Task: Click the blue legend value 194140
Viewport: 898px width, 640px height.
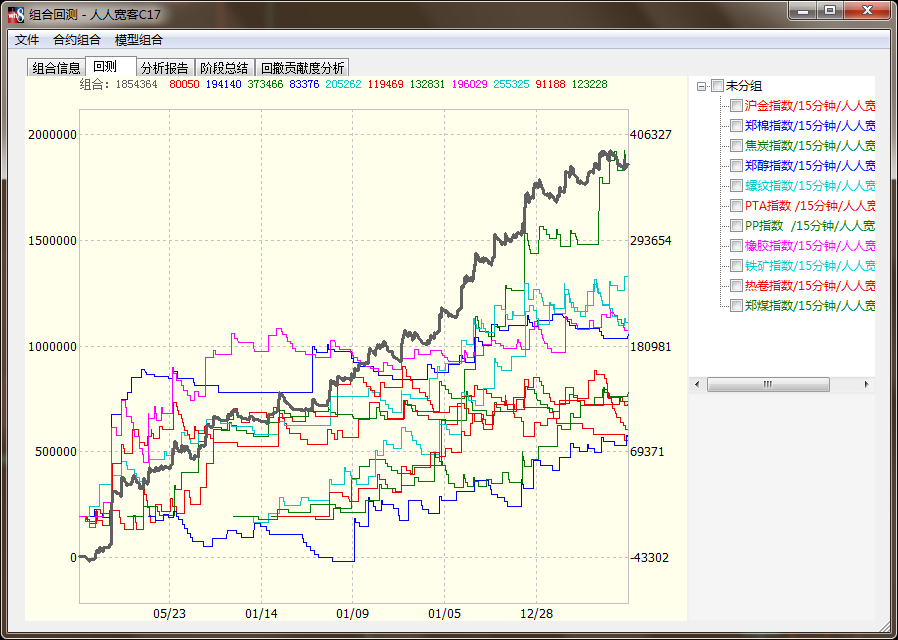Action: pyautogui.click(x=223, y=84)
